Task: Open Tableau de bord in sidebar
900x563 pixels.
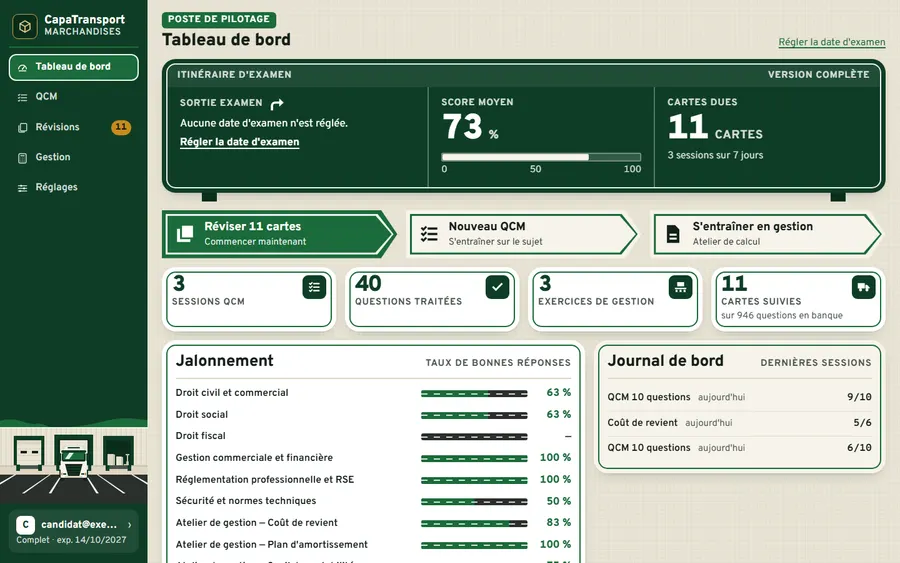Action: coord(73,67)
